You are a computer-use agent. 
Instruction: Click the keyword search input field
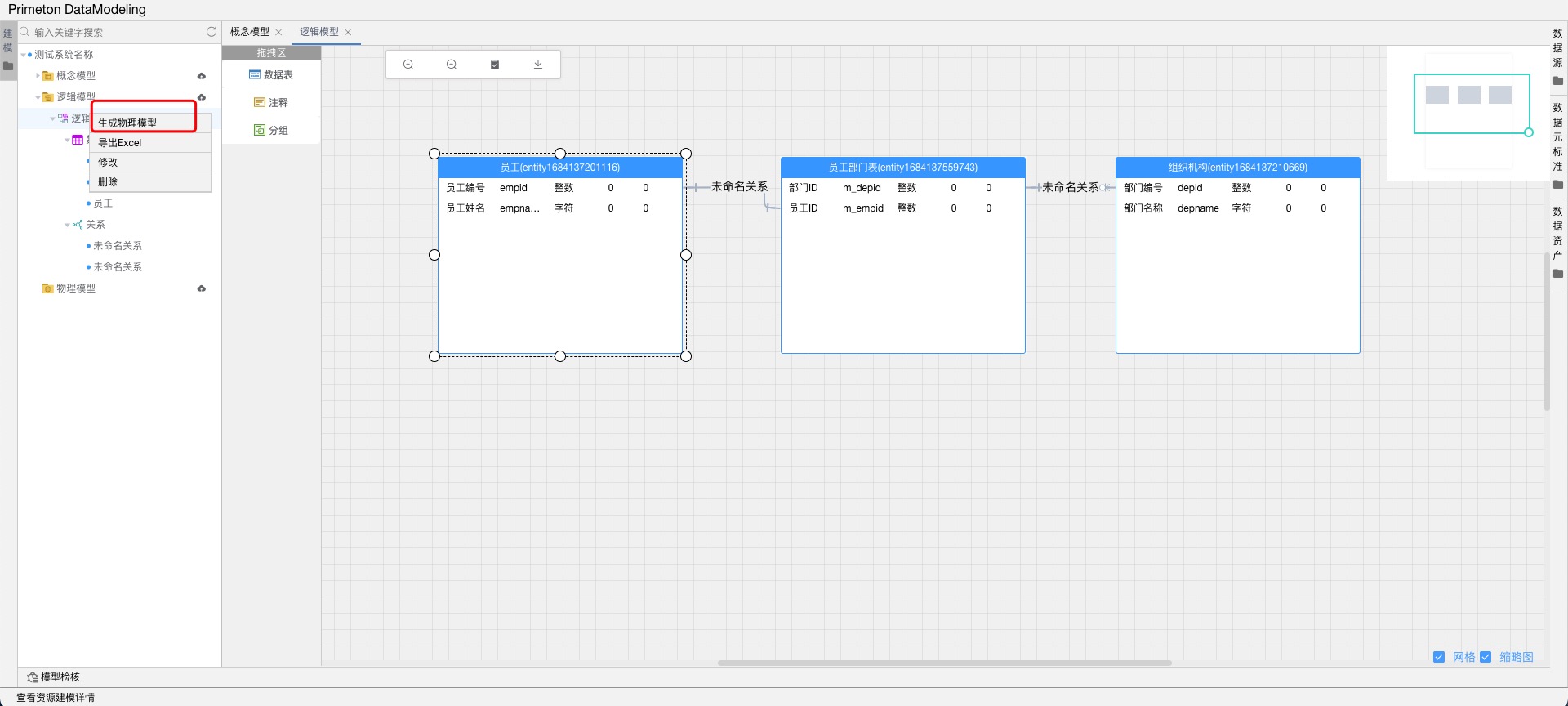[114, 33]
